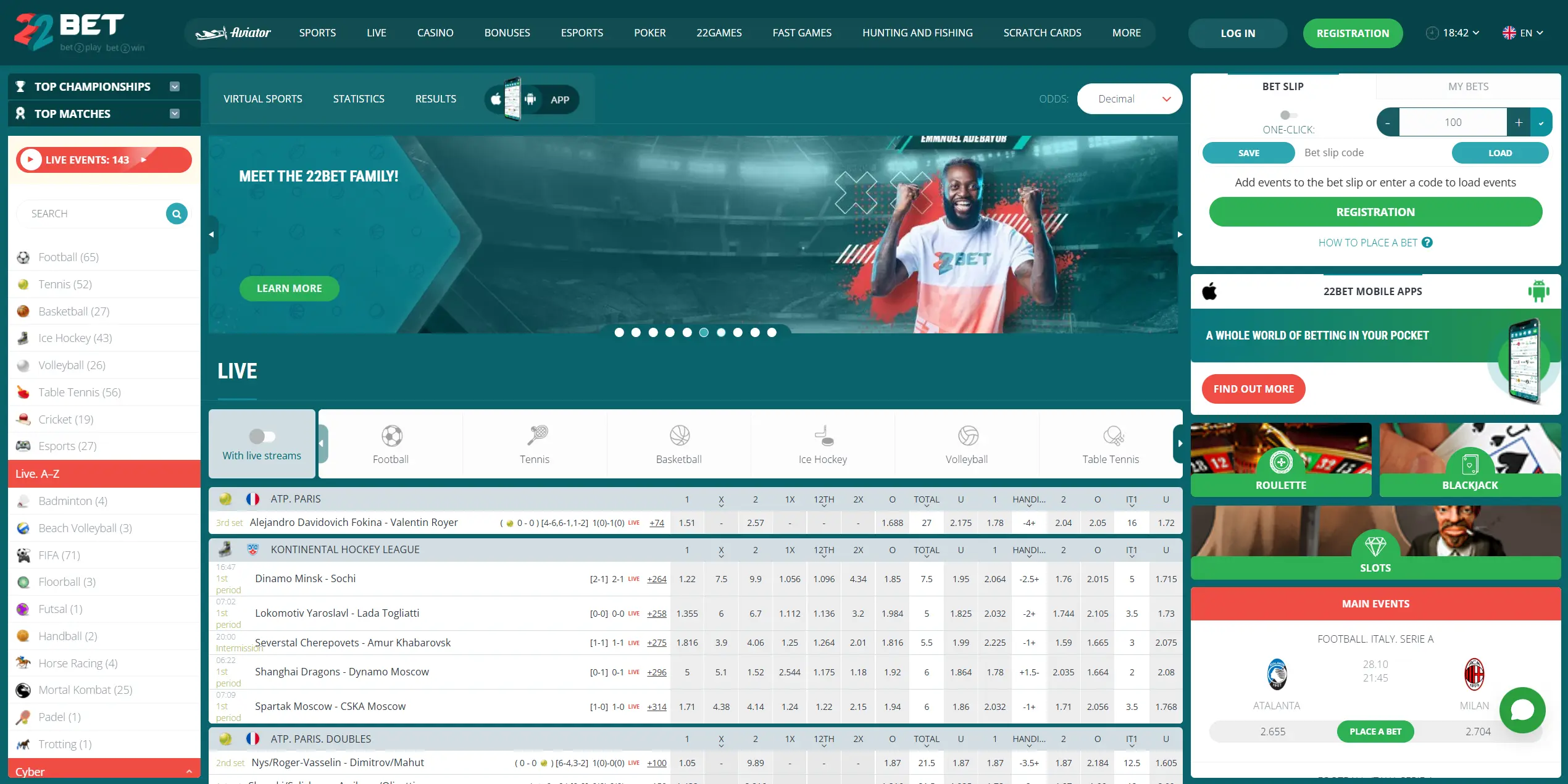Image resolution: width=1568 pixels, height=784 pixels.
Task: Open the Decimal odds format dropdown
Action: point(1129,99)
